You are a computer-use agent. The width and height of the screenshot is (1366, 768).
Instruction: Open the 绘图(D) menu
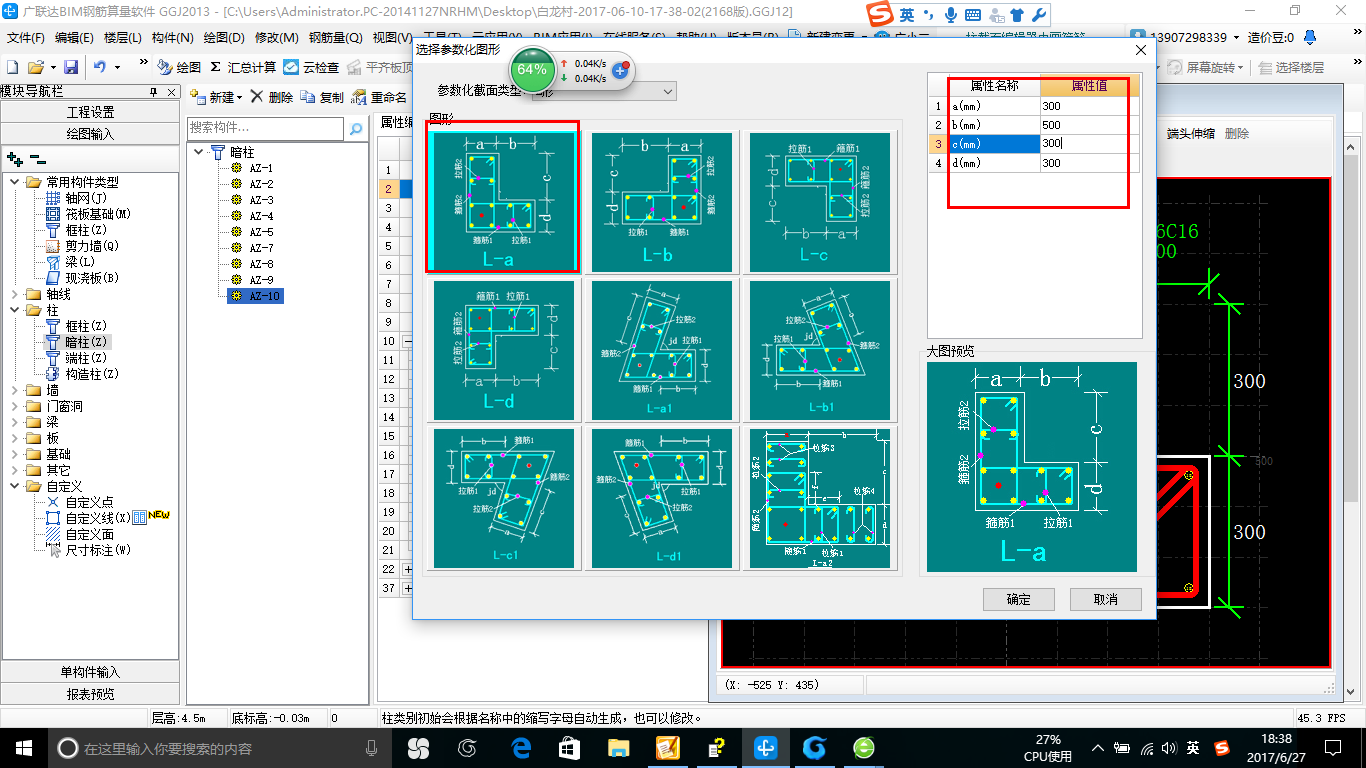(224, 38)
